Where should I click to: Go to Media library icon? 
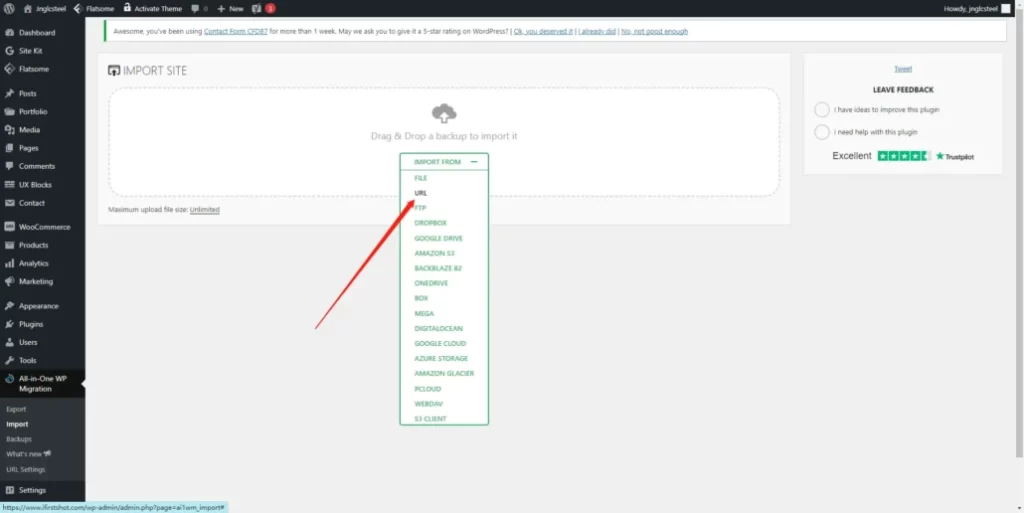[x=9, y=130]
